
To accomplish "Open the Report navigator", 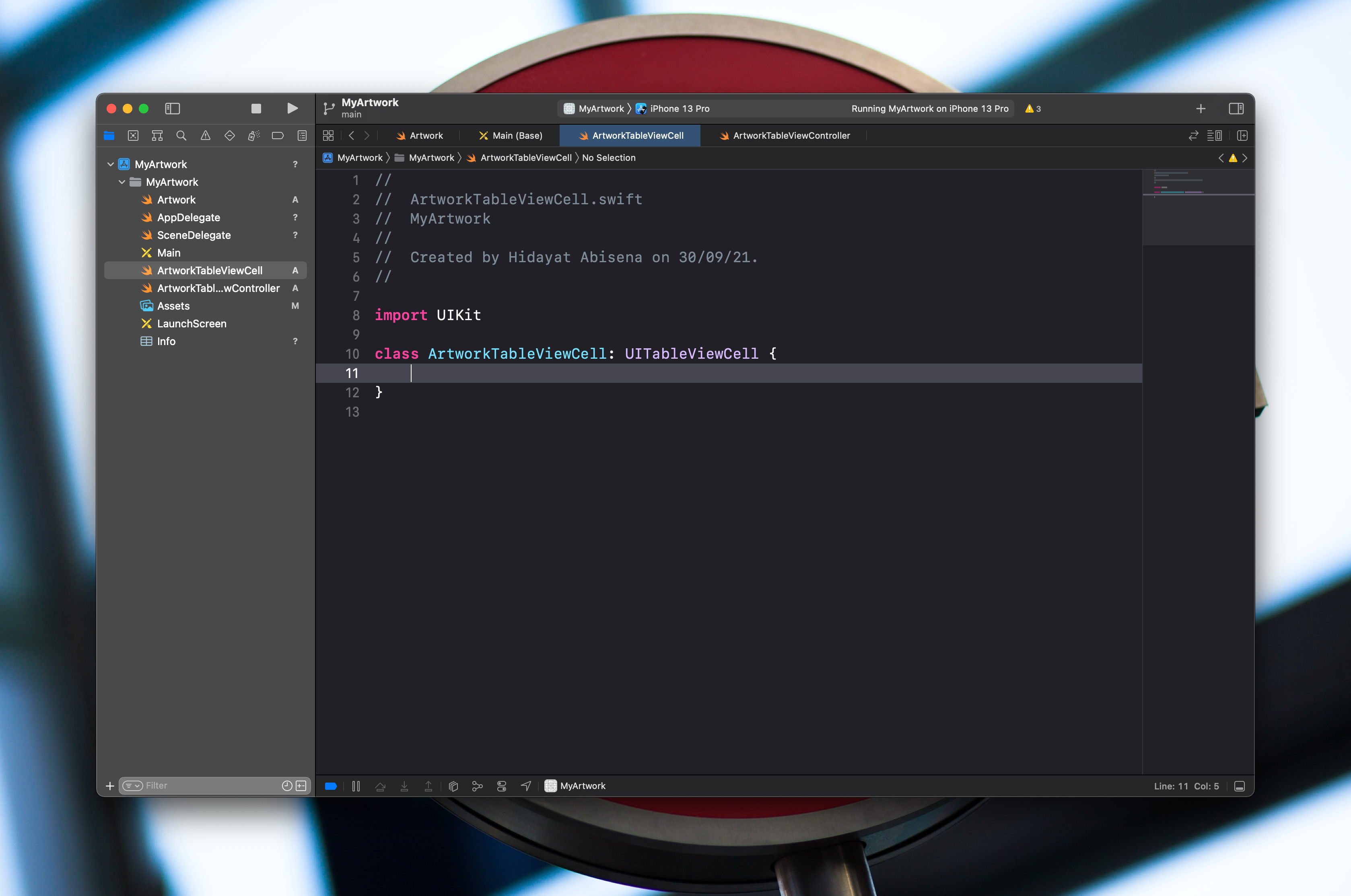I will [x=302, y=136].
